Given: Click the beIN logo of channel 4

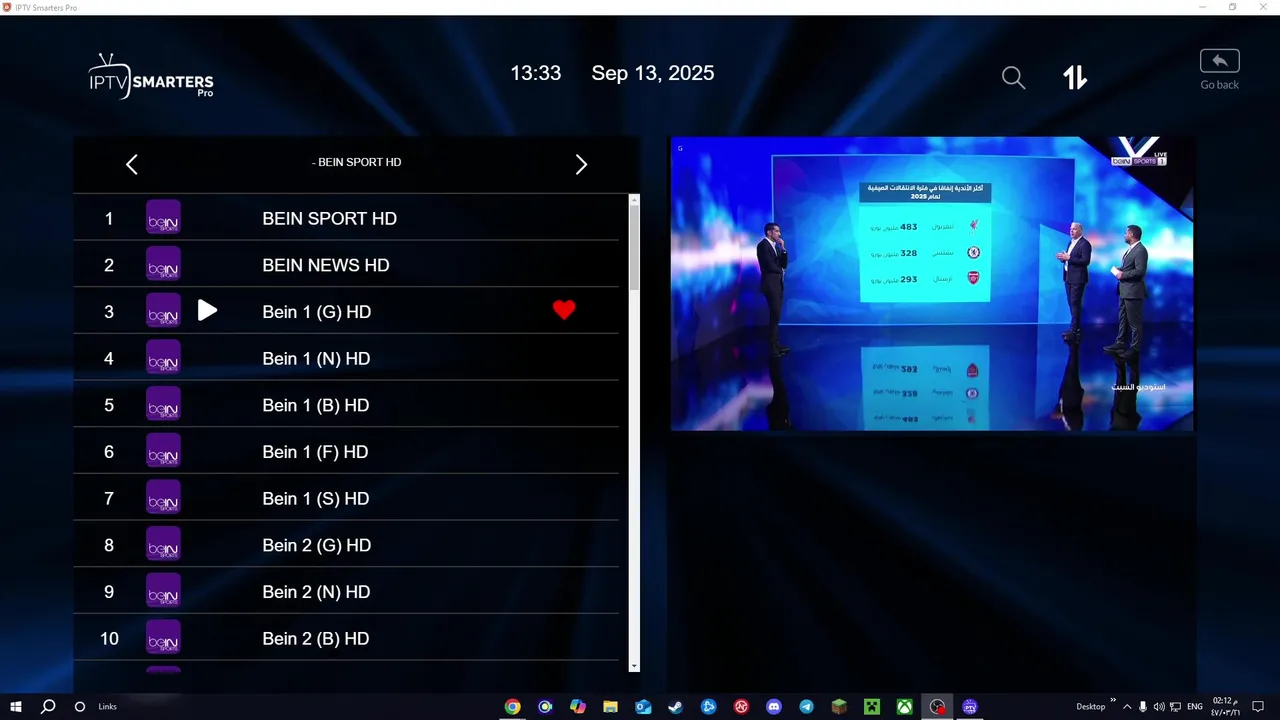Looking at the screenshot, I should [163, 357].
